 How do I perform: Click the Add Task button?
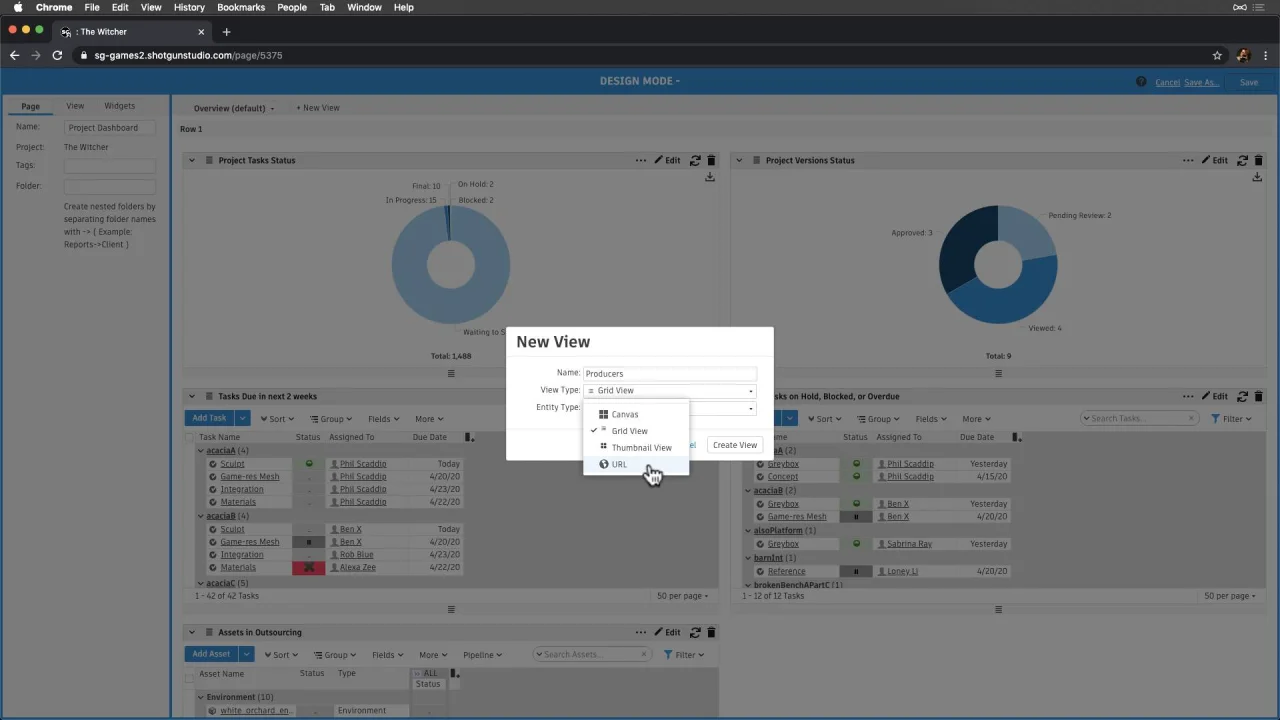tap(209, 418)
